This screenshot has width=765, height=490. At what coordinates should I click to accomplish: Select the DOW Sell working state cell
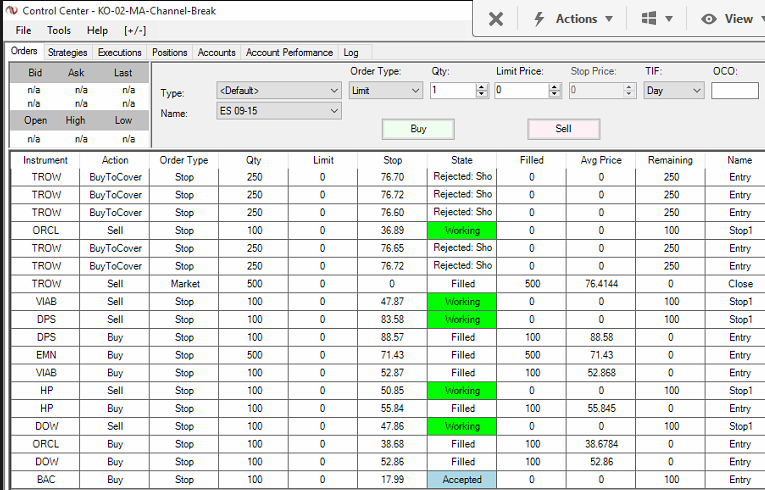point(462,426)
